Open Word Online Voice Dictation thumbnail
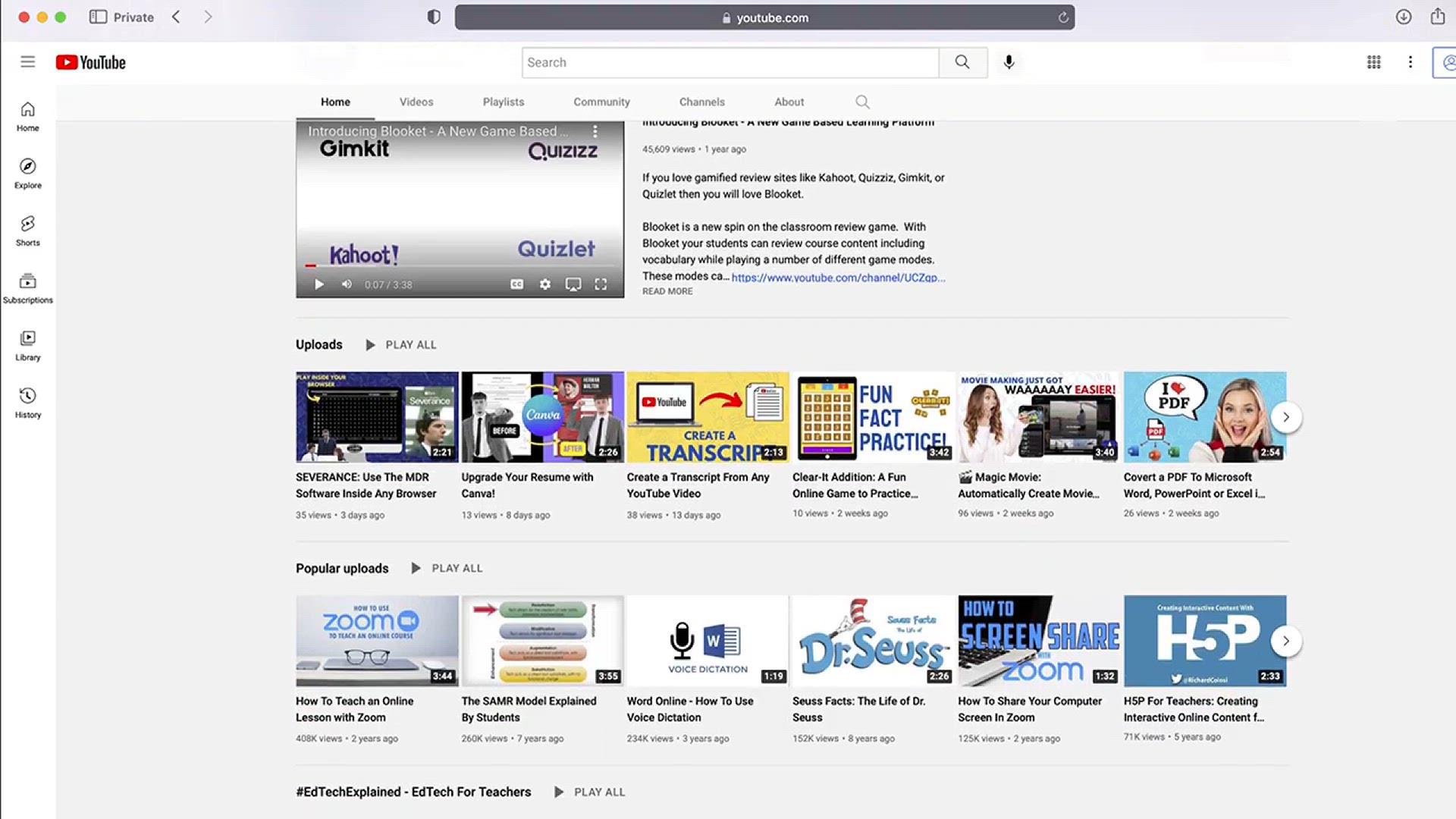The height and width of the screenshot is (819, 1456). [708, 641]
